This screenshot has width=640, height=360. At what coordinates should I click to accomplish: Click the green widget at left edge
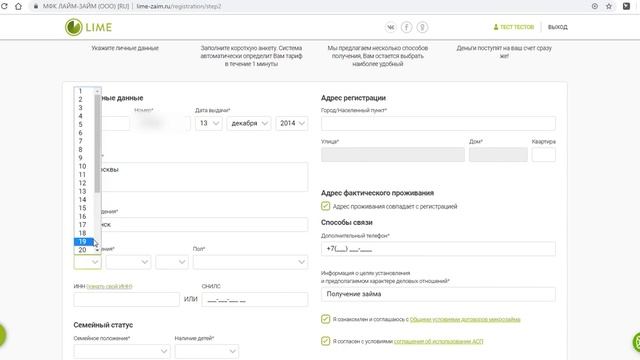click(3, 336)
